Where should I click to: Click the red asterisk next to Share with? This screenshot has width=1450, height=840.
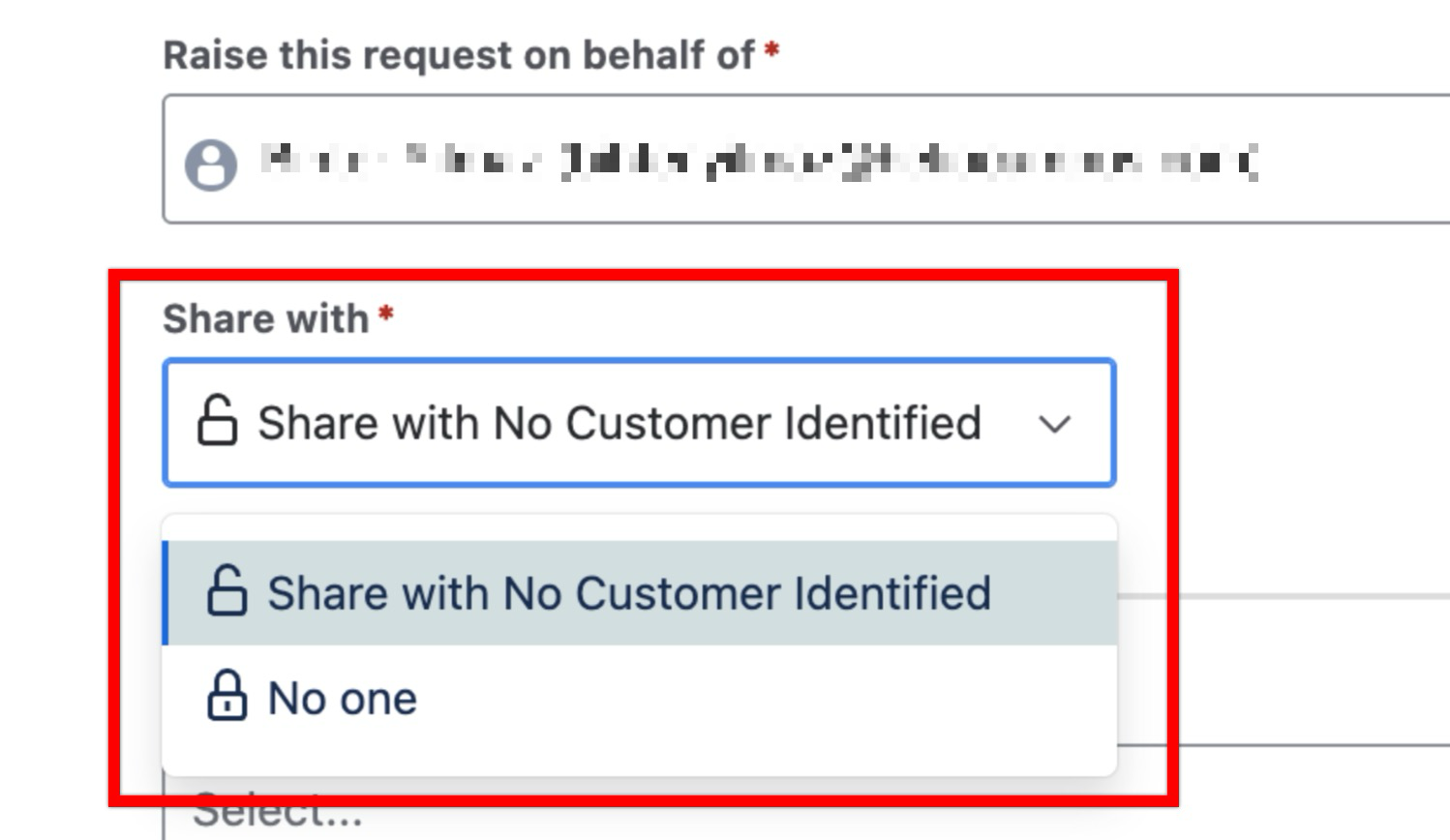[386, 315]
